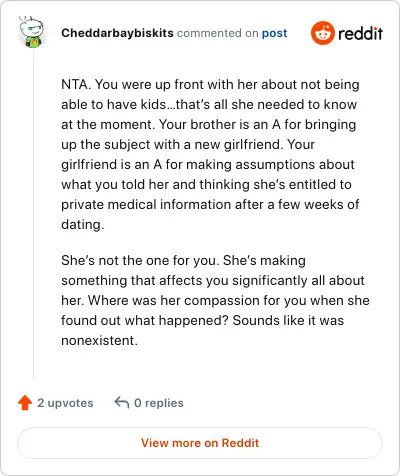The height and width of the screenshot is (476, 400).
Task: Open the "0 replies" label
Action: pyautogui.click(x=159, y=403)
